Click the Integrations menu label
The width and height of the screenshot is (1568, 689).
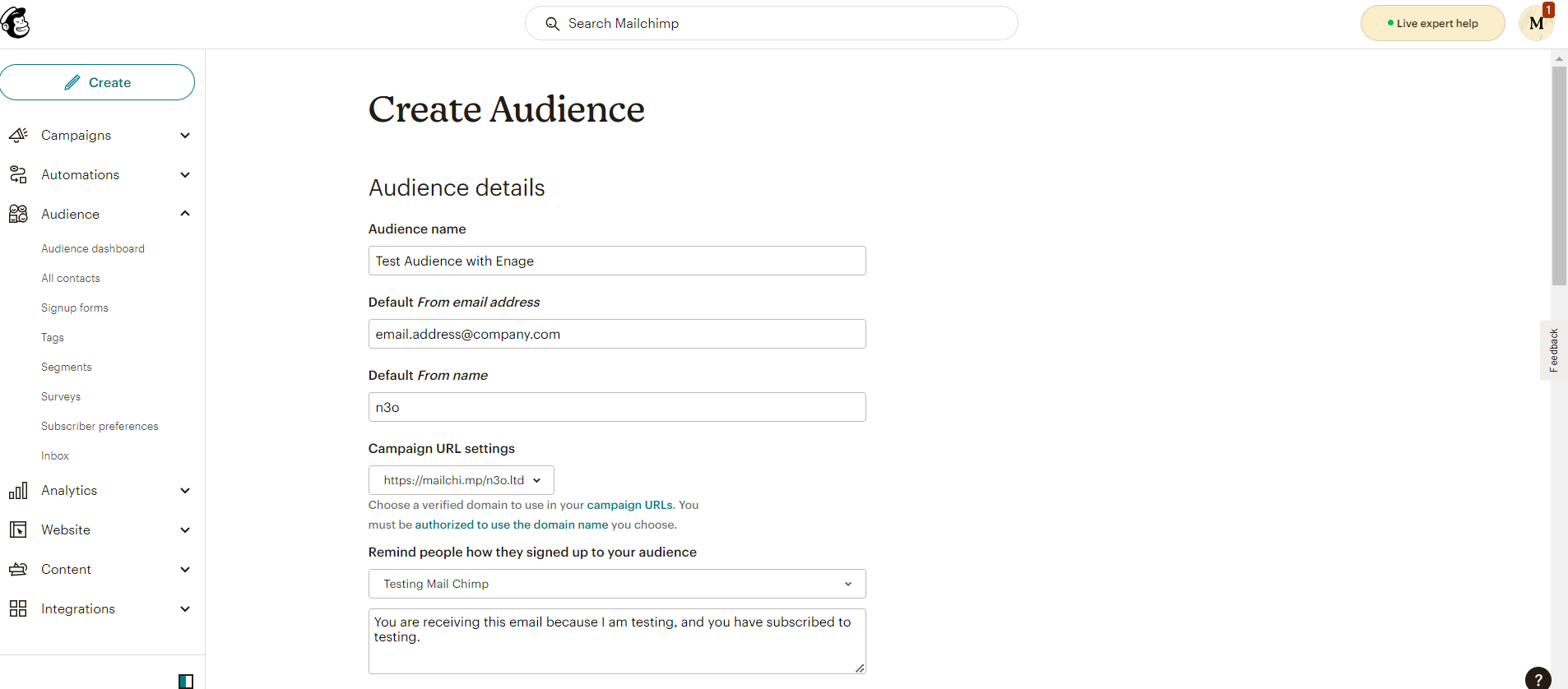[78, 608]
